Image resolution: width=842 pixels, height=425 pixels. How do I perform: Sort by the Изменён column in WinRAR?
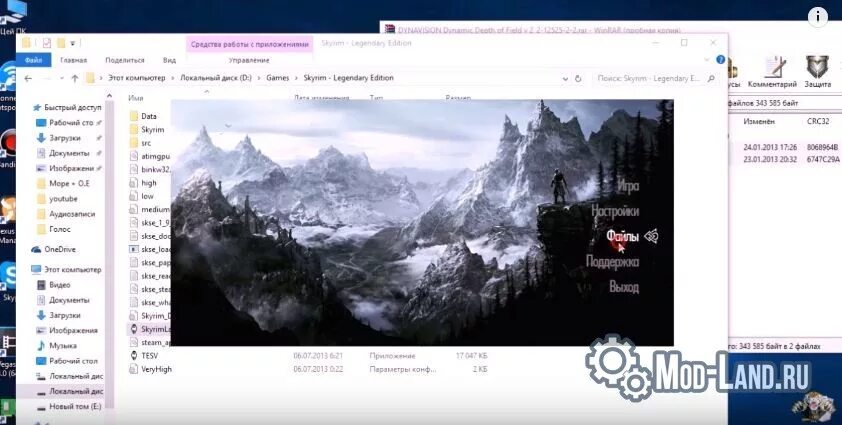(x=759, y=122)
